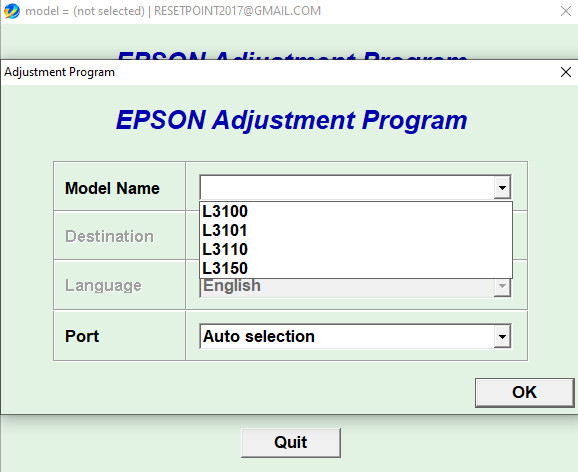Click the Port label
Viewport: 578px width, 472px height.
(x=82, y=336)
